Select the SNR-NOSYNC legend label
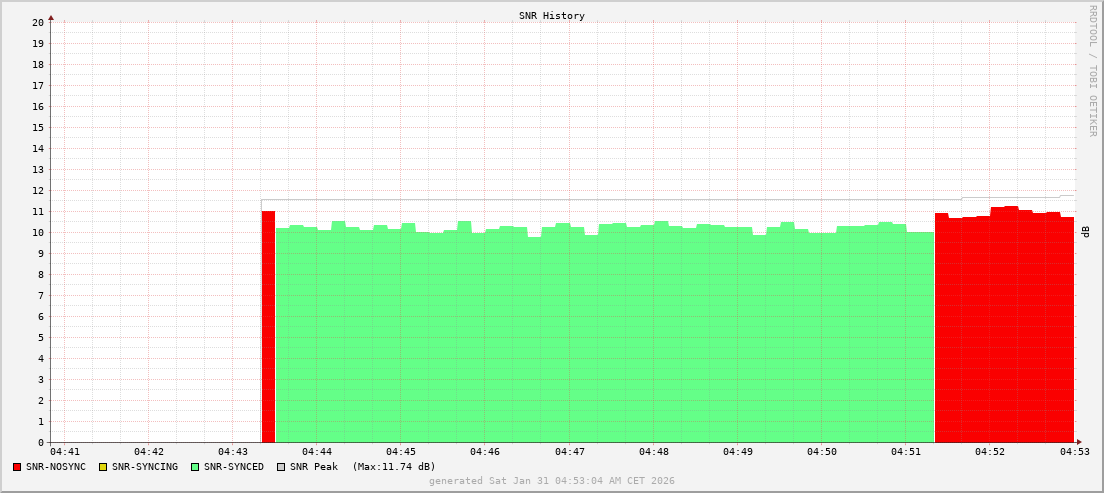This screenshot has height=493, width=1104. pos(56,467)
